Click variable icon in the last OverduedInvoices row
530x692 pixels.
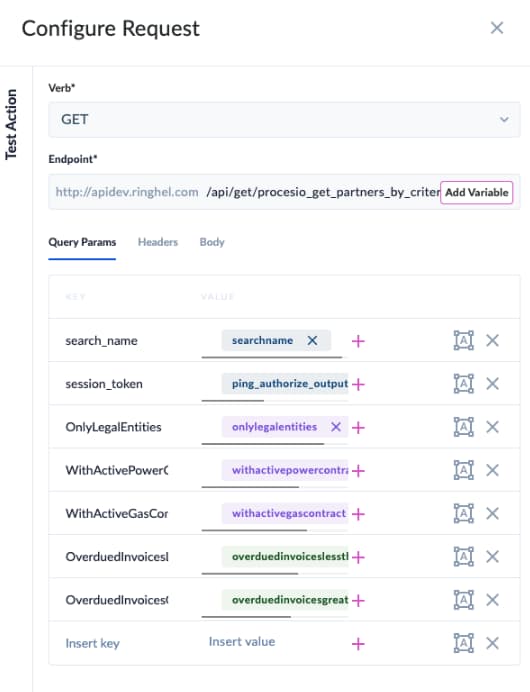[463, 600]
